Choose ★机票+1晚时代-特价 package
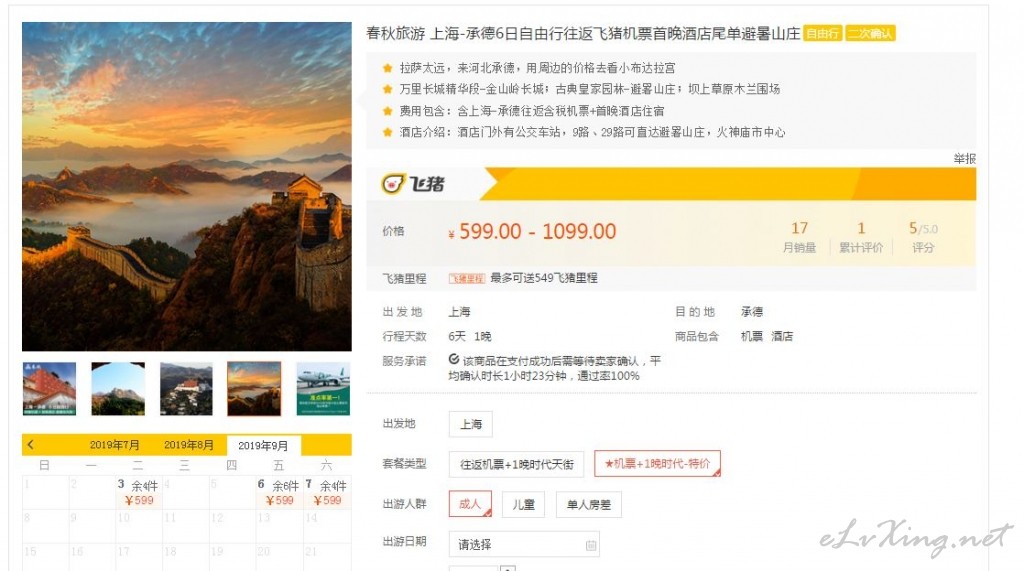The width and height of the screenshot is (1024, 571). (x=657, y=464)
